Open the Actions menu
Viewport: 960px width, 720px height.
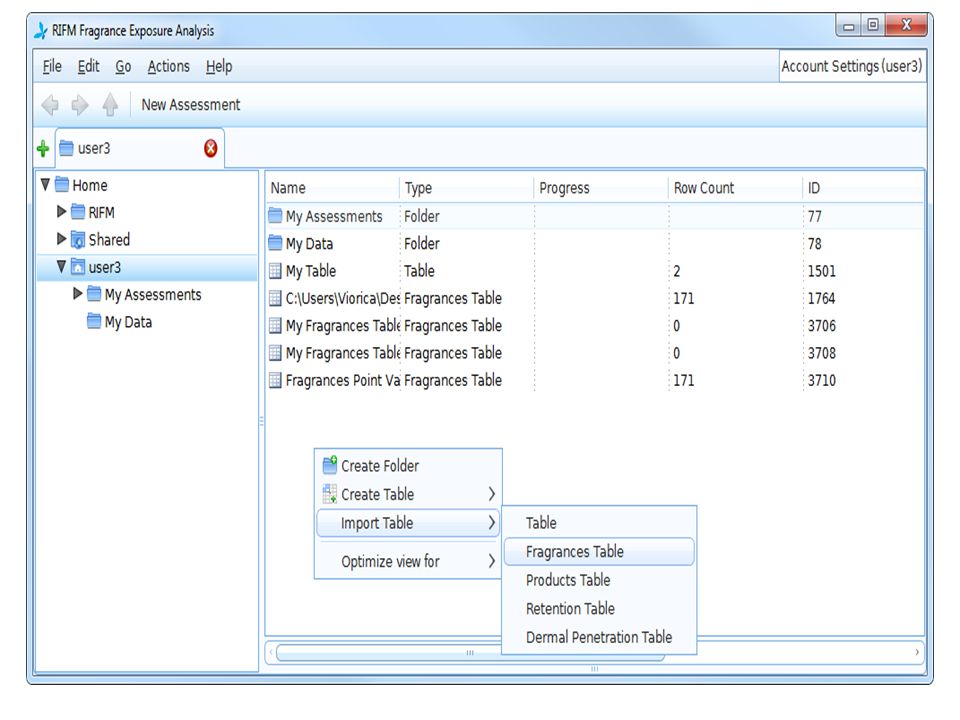pyautogui.click(x=168, y=66)
